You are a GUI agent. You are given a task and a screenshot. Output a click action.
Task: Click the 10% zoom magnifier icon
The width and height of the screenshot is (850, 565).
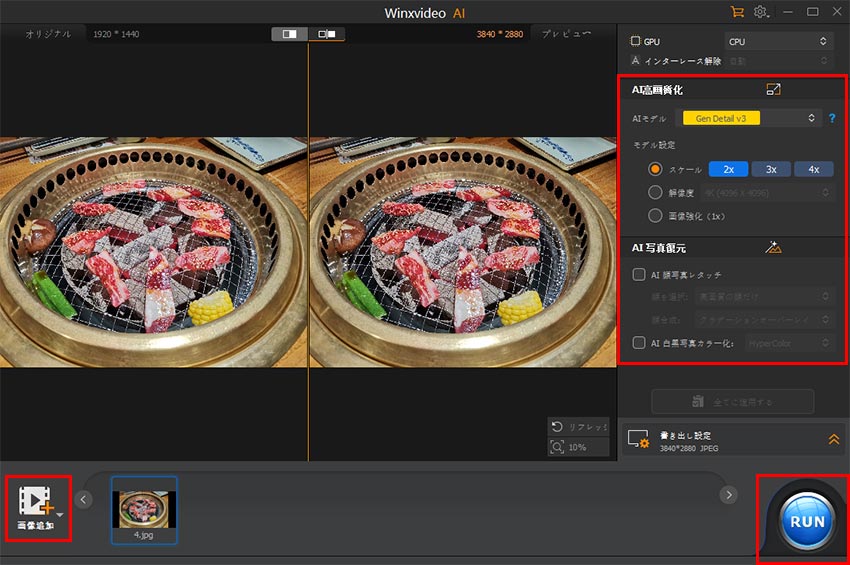[558, 447]
